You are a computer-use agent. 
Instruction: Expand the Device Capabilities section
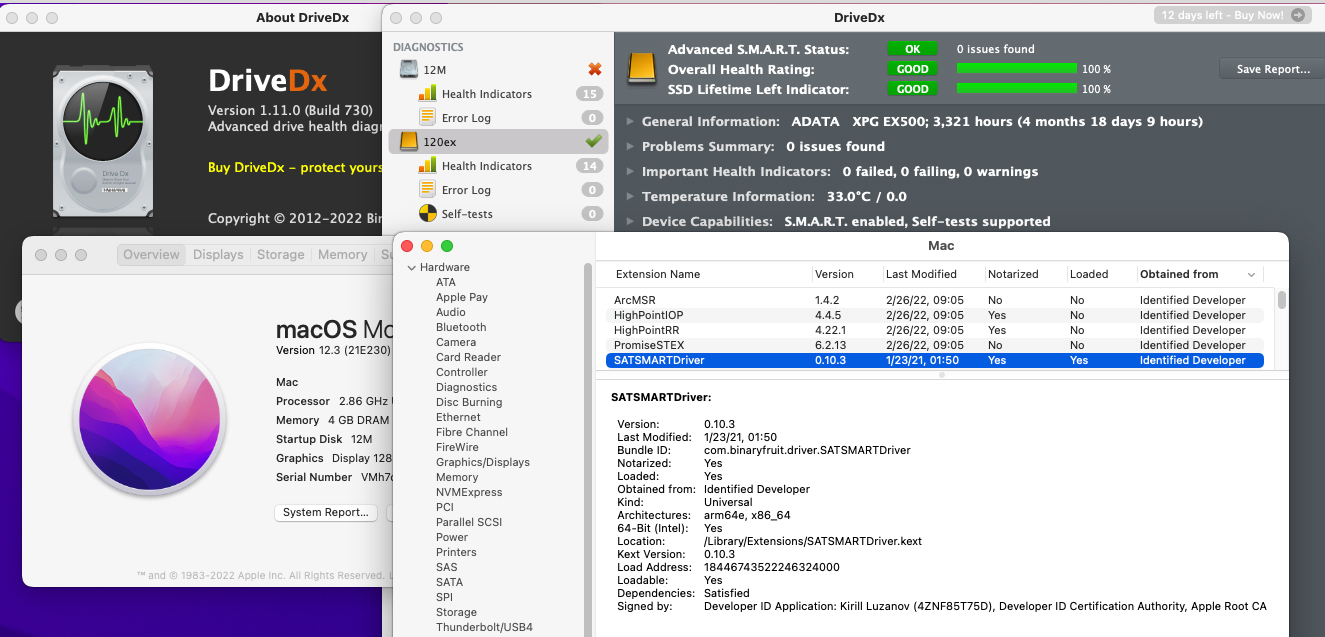(630, 222)
